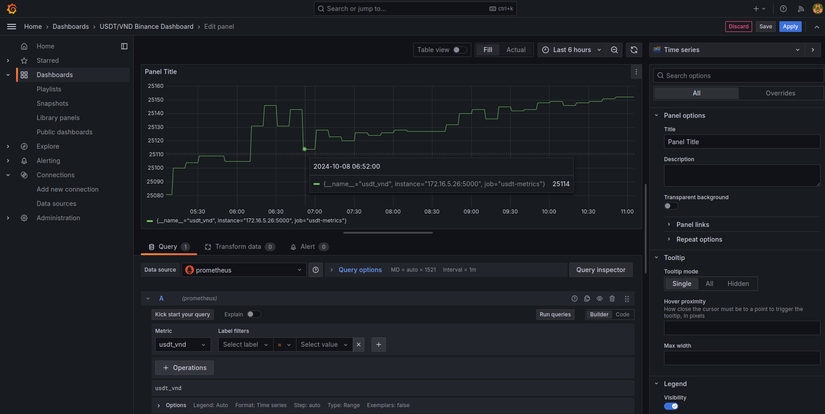Switch query editor to Code mode
The width and height of the screenshot is (825, 414).
[622, 314]
